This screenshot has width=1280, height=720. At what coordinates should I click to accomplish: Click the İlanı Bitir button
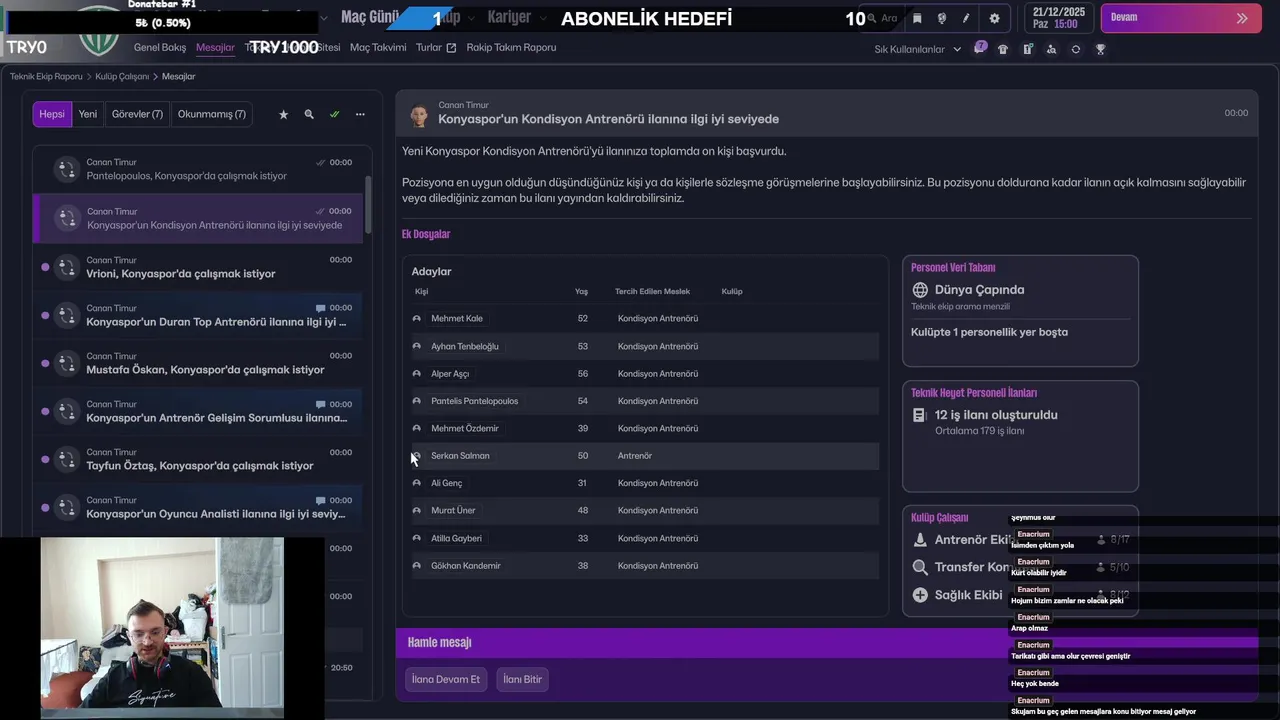522,679
